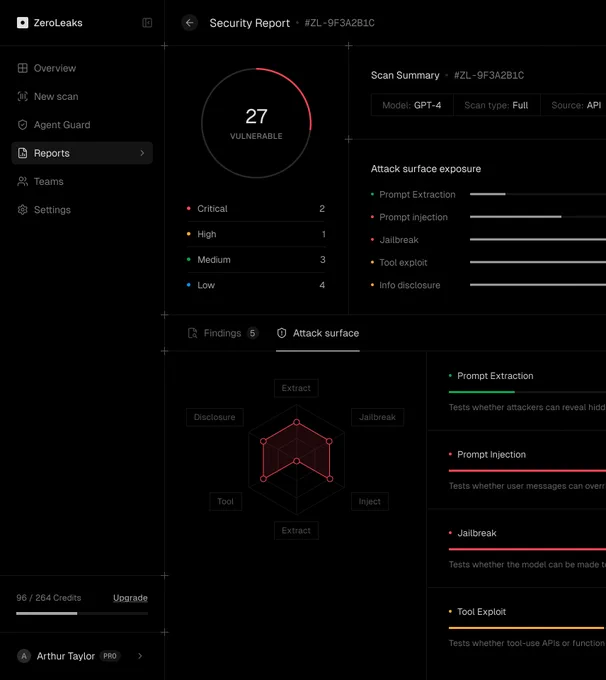Click the Jailbreak radar label

click(x=377, y=417)
